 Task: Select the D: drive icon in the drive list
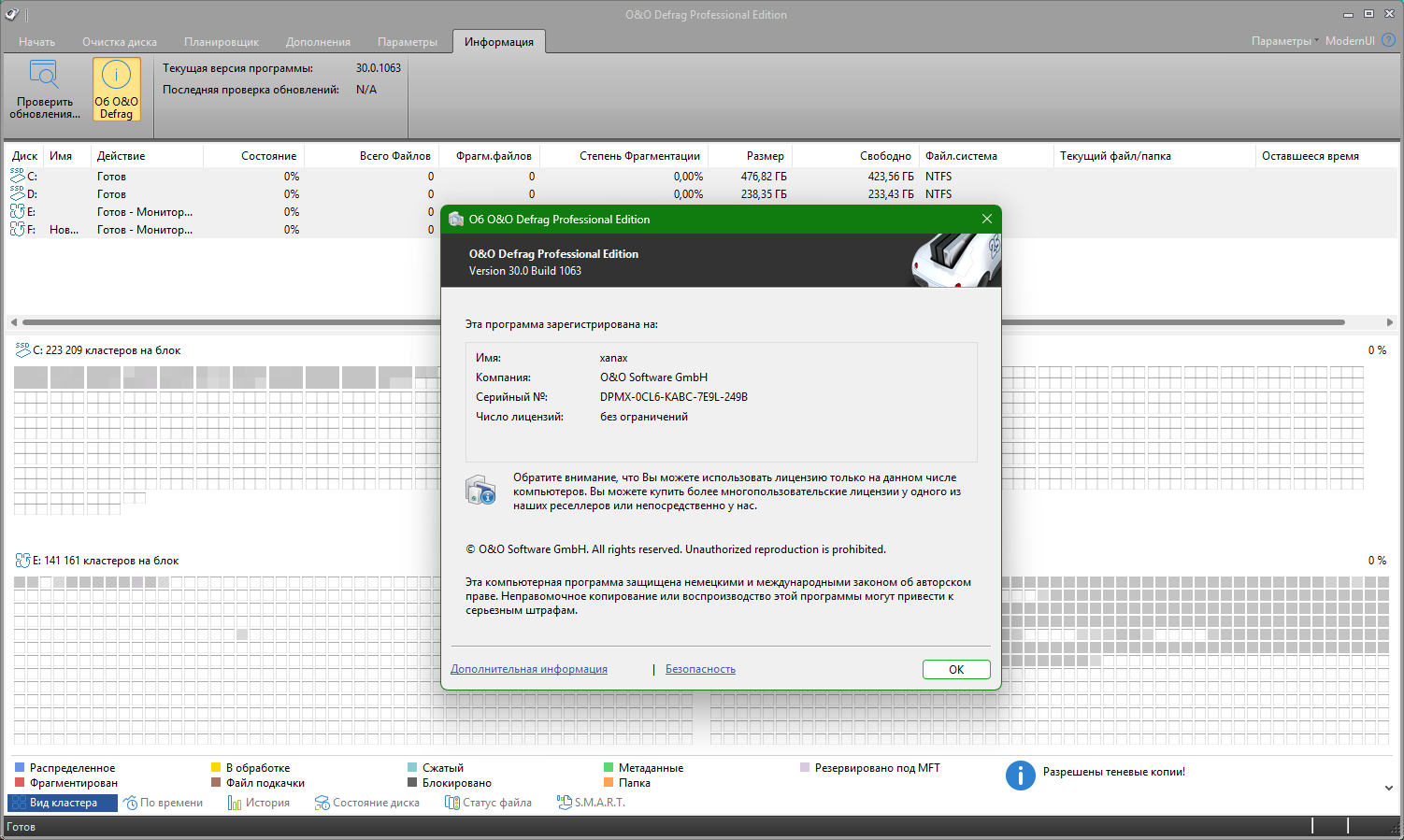[x=18, y=193]
